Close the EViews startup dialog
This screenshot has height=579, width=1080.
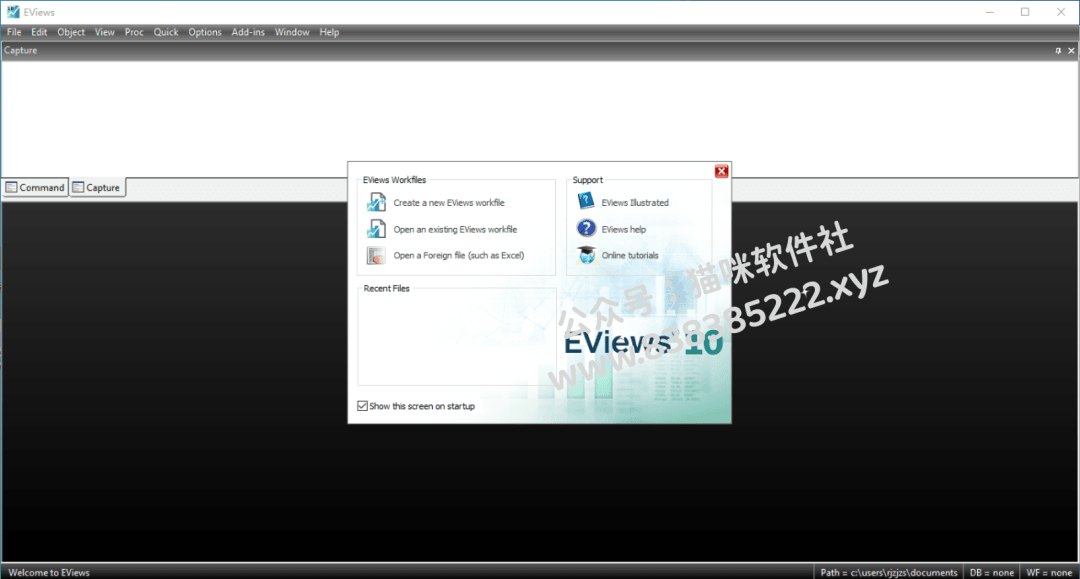(721, 171)
